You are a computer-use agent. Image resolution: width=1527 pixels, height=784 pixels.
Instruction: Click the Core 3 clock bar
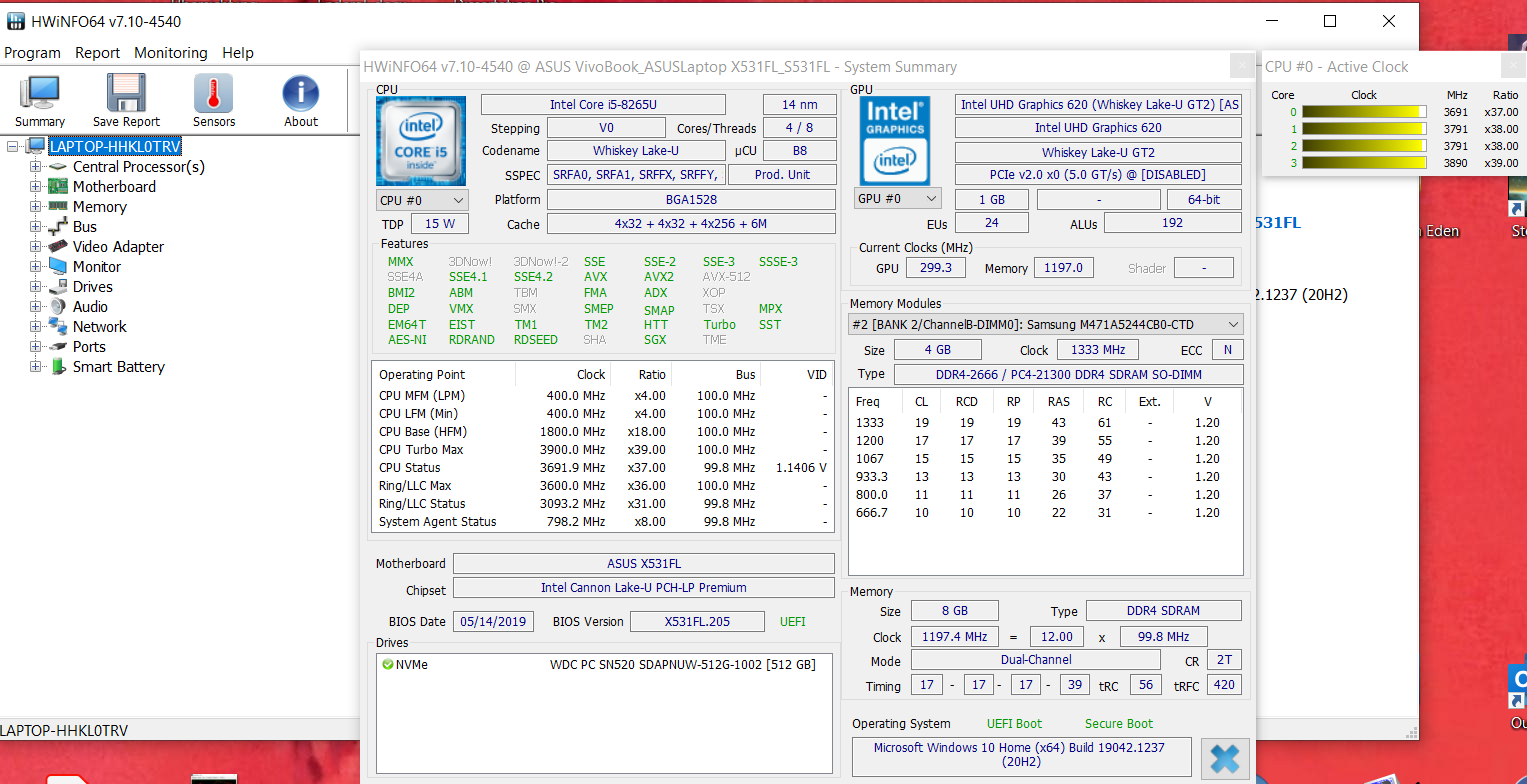click(x=1364, y=163)
